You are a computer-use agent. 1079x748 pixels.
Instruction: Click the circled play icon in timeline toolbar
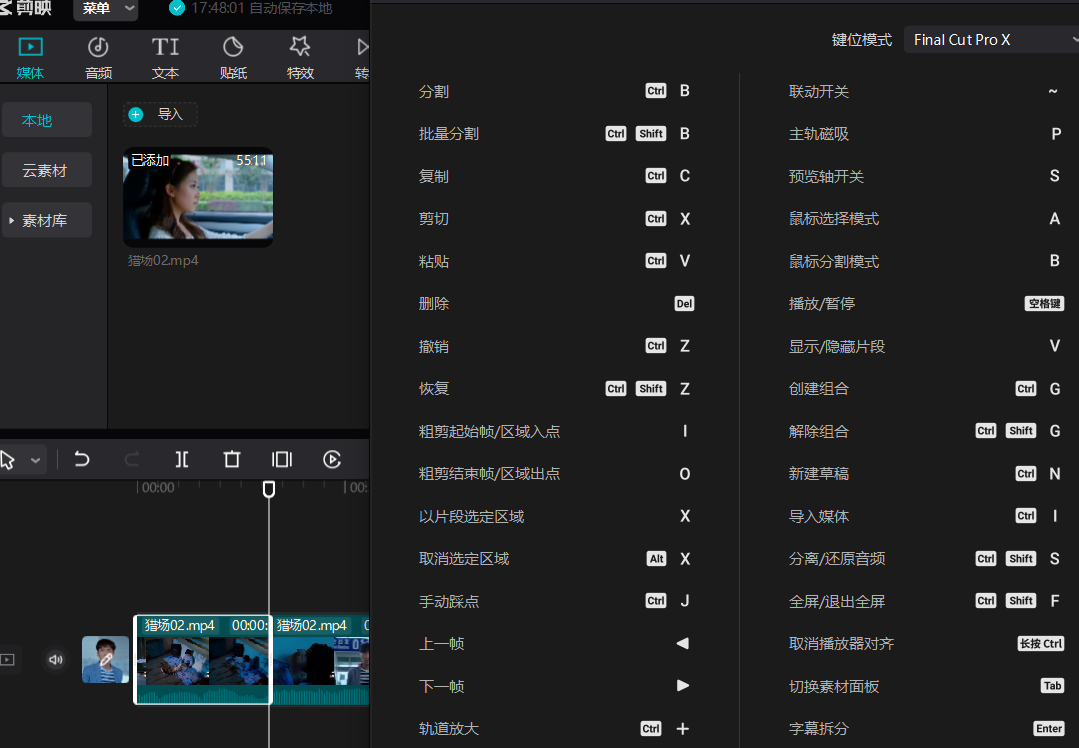click(331, 459)
